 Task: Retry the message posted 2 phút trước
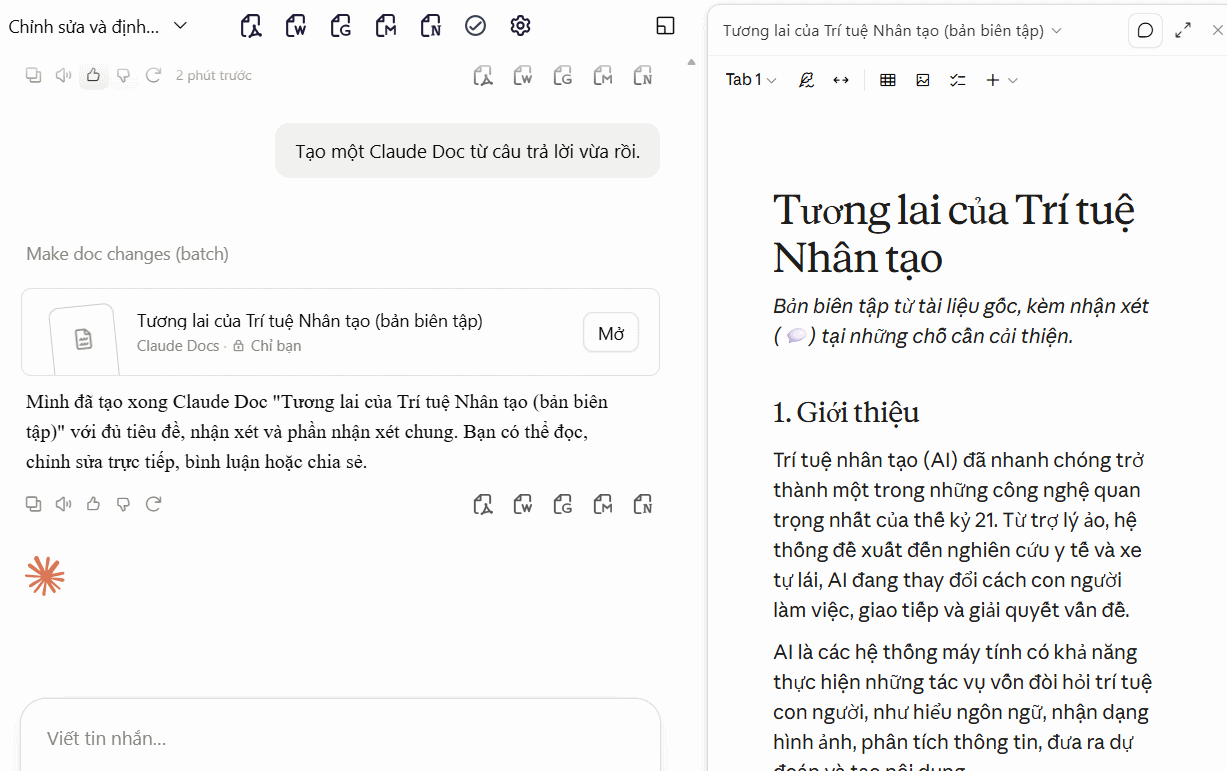[154, 75]
